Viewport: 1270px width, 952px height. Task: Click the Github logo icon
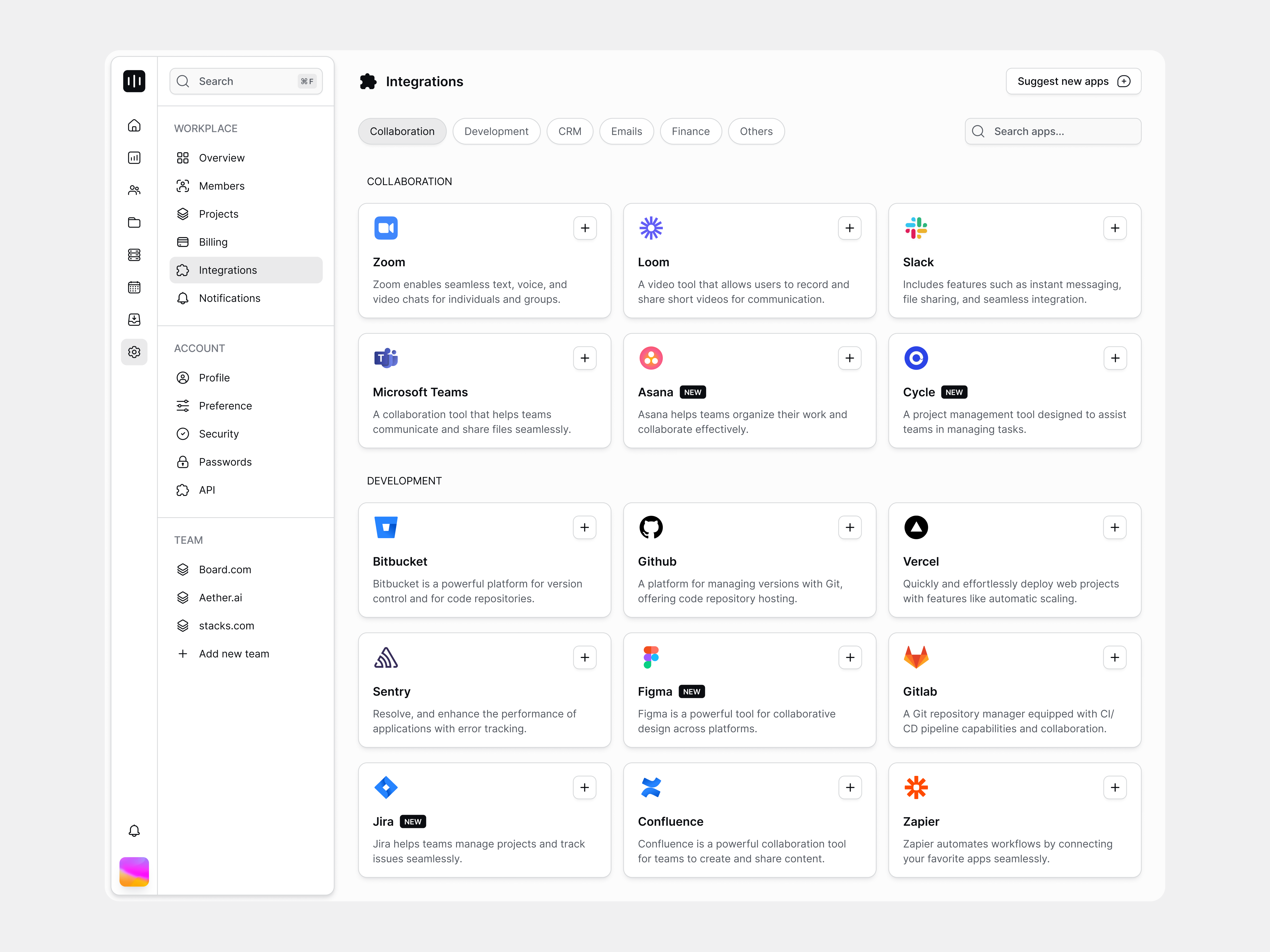point(651,527)
